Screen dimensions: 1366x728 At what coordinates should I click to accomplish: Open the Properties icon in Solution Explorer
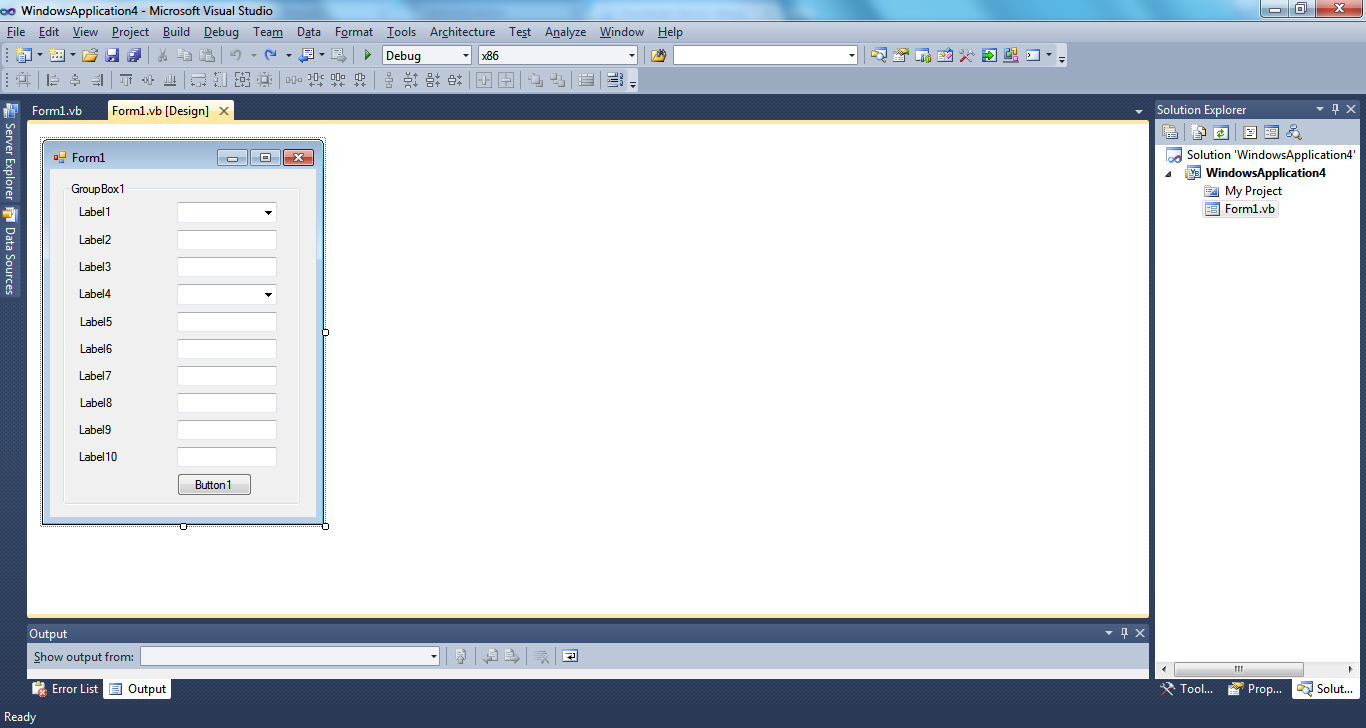click(1170, 131)
